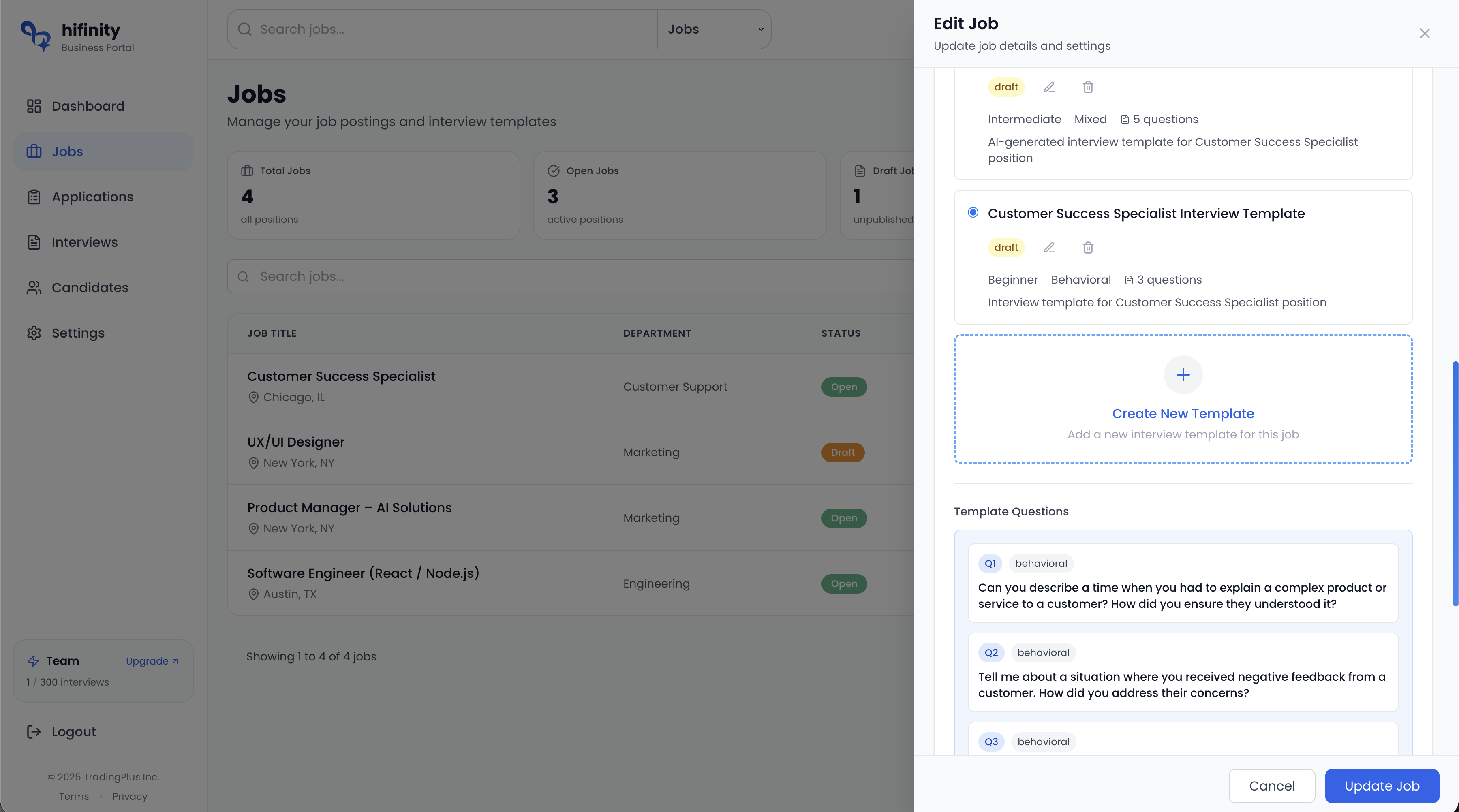Click the Logout arrow icon
This screenshot has height=812, width=1459.
pos(34,732)
